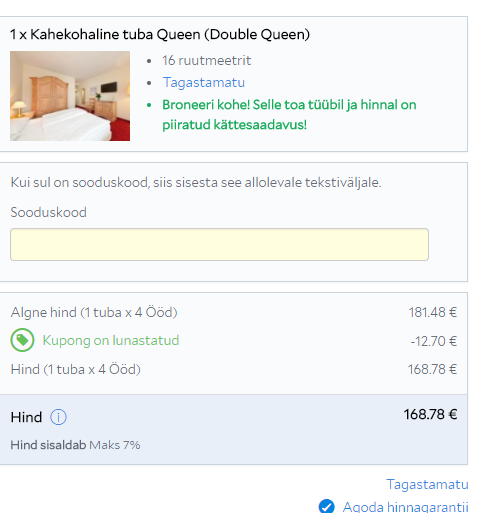Focus the Sooduskood input field
The height and width of the screenshot is (513, 496).
(219, 244)
